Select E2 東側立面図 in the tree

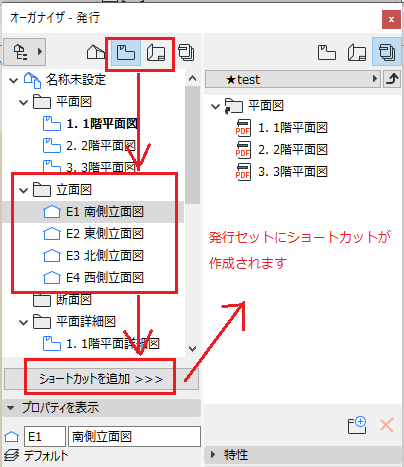105,234
